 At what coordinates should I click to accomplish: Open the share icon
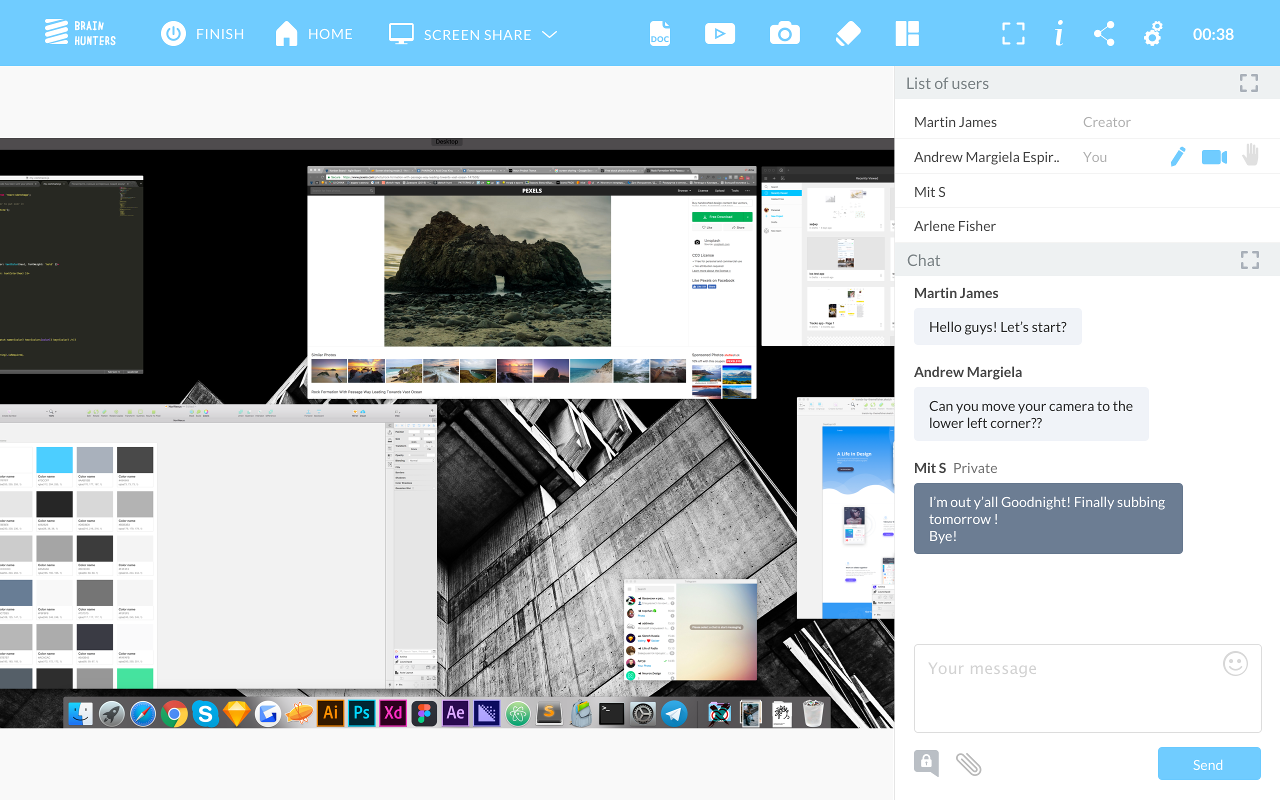point(1104,33)
